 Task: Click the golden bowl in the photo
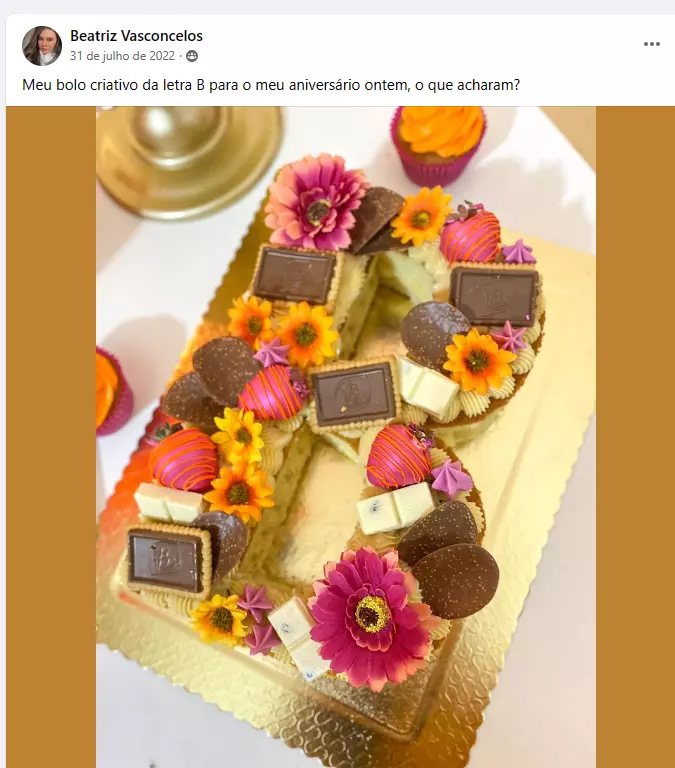tap(189, 157)
